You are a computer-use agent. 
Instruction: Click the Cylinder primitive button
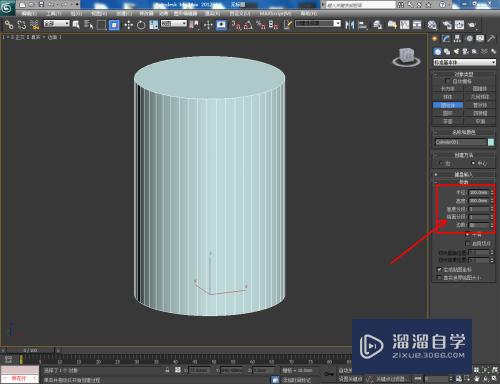[x=448, y=105]
